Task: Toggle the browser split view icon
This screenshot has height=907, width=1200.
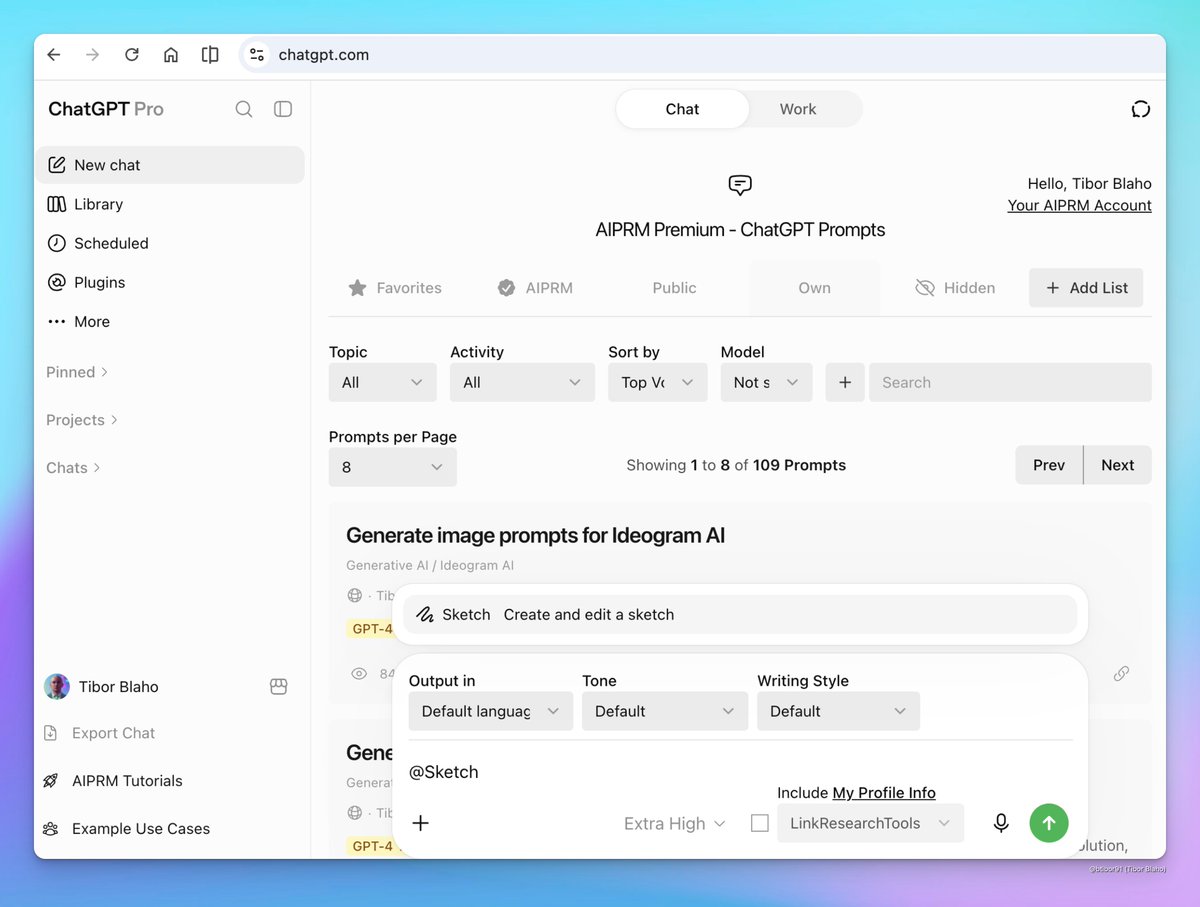Action: (x=210, y=55)
